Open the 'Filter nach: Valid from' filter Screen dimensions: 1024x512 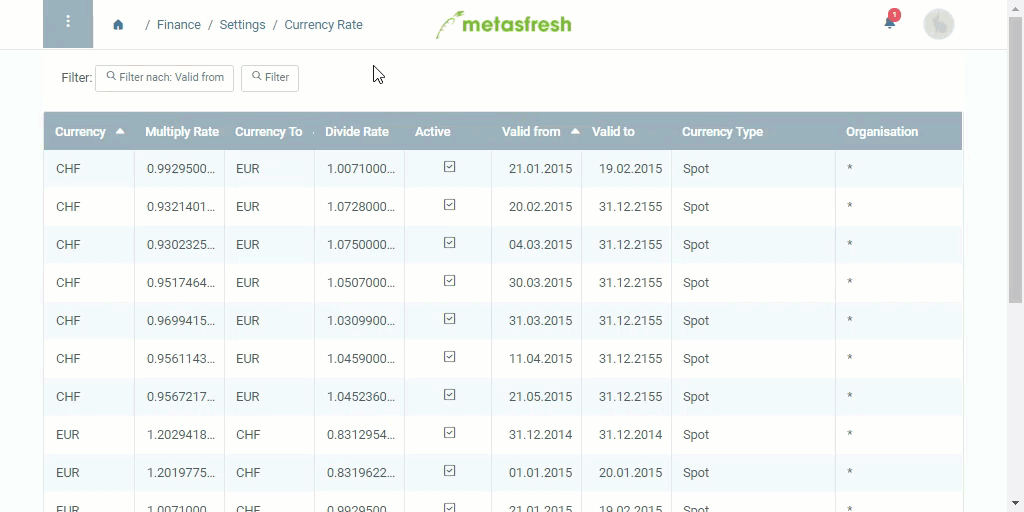click(165, 78)
